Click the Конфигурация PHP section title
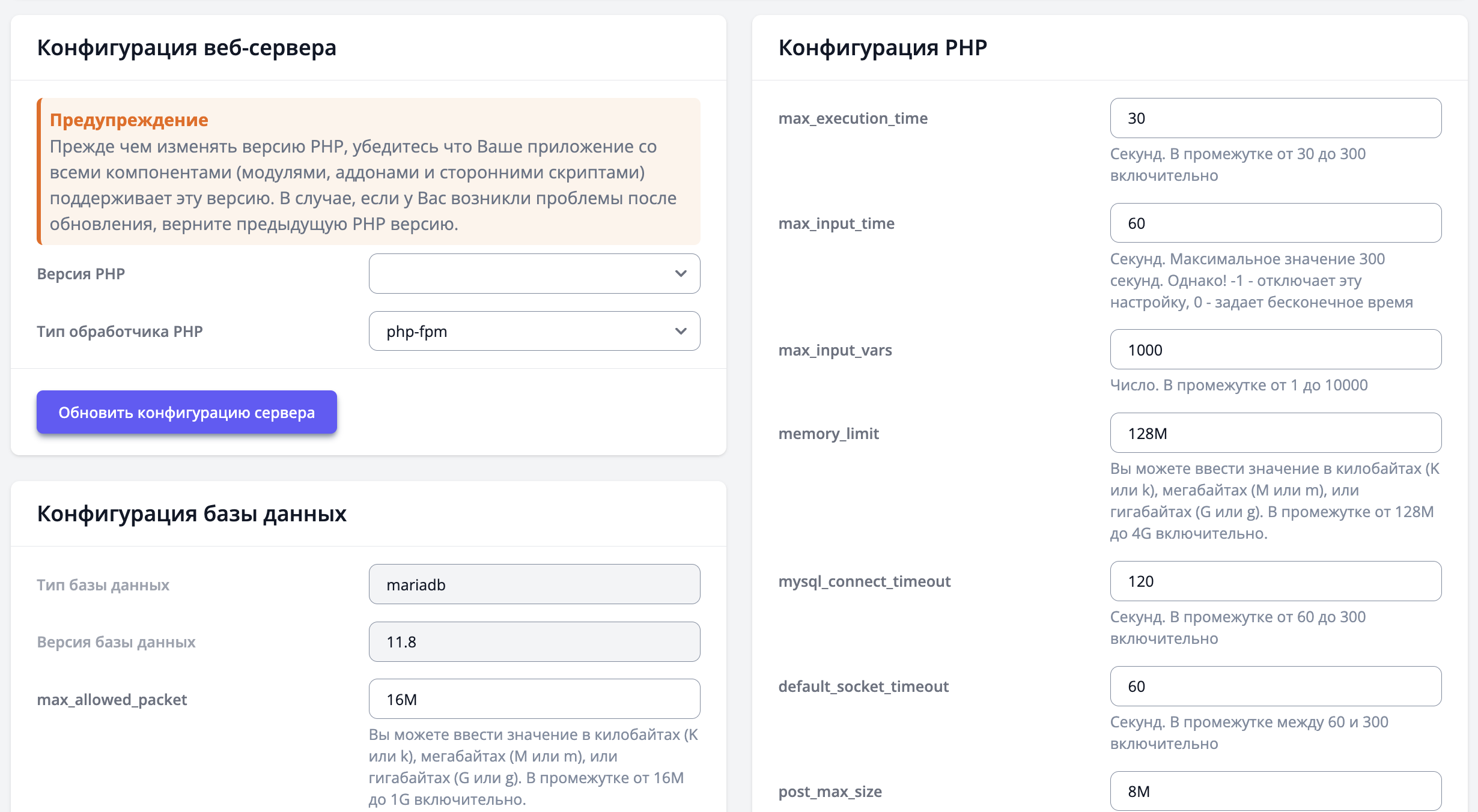The height and width of the screenshot is (812, 1478). pos(882,47)
